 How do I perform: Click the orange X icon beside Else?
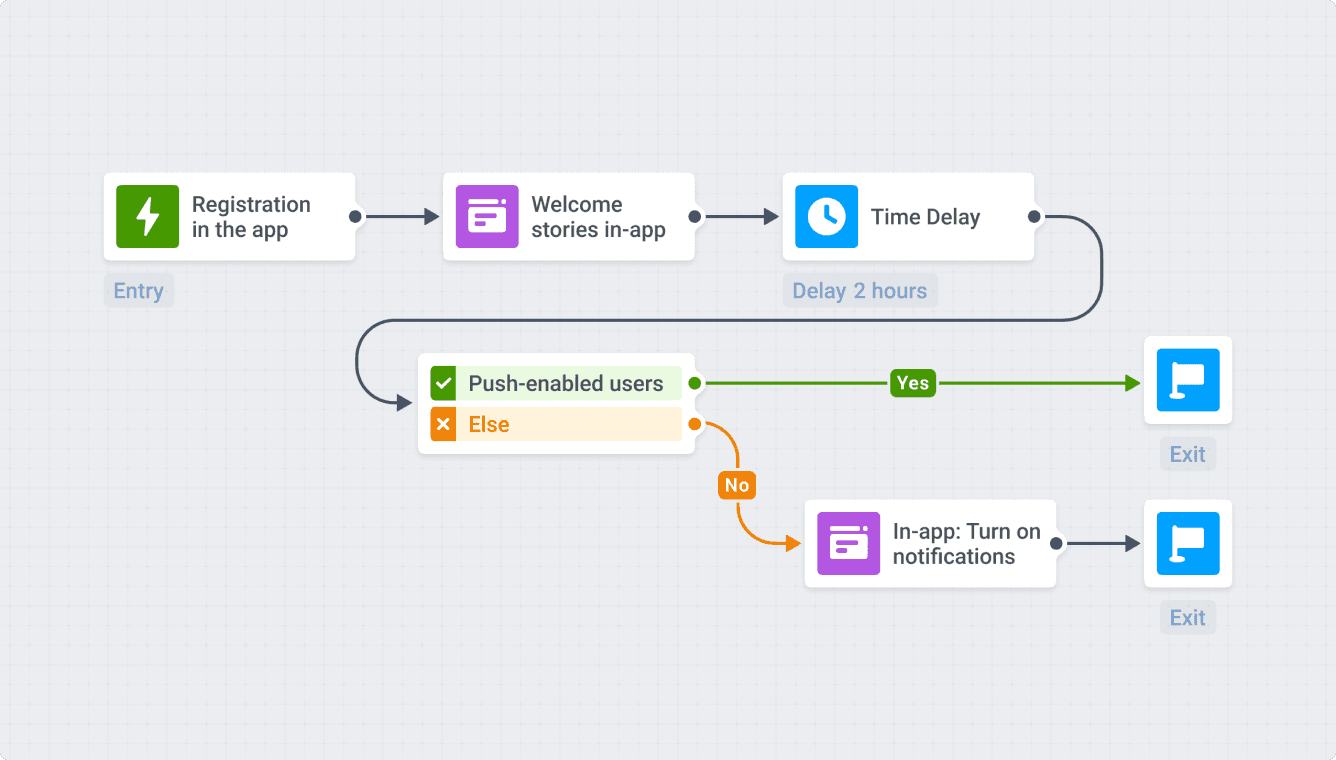pyautogui.click(x=443, y=424)
